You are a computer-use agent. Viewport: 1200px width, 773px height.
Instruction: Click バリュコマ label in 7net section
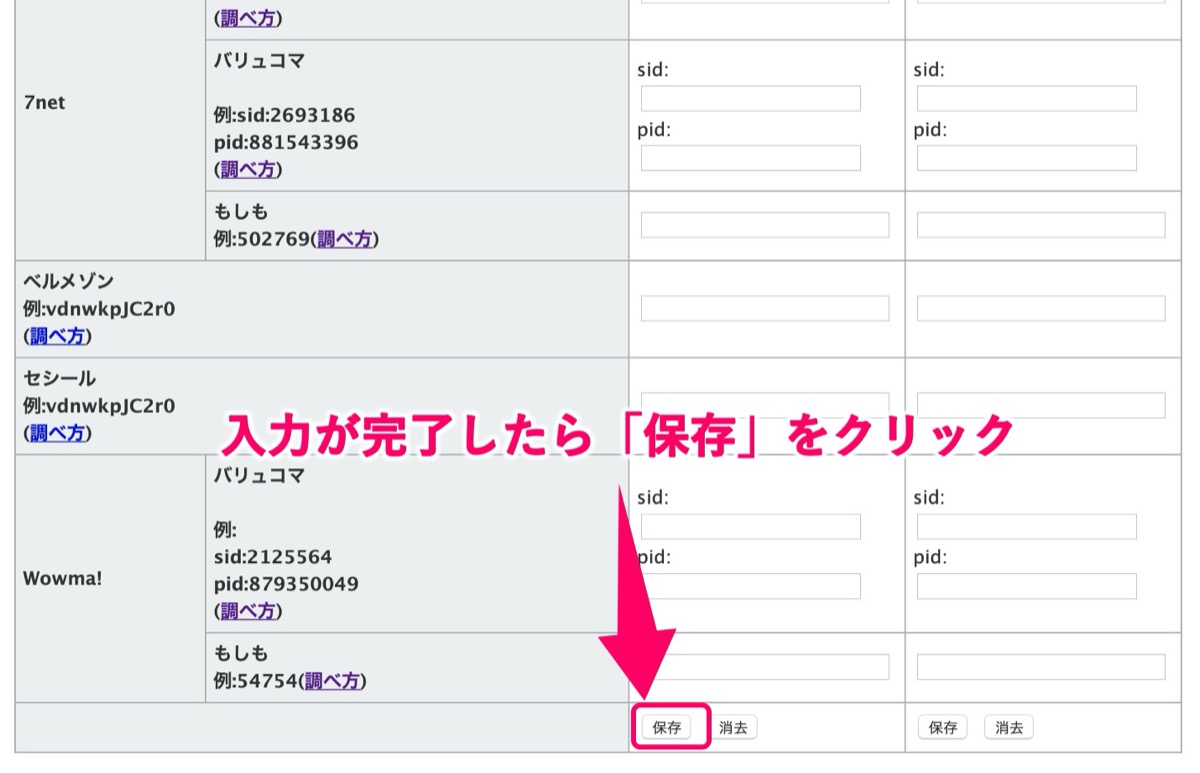259,60
